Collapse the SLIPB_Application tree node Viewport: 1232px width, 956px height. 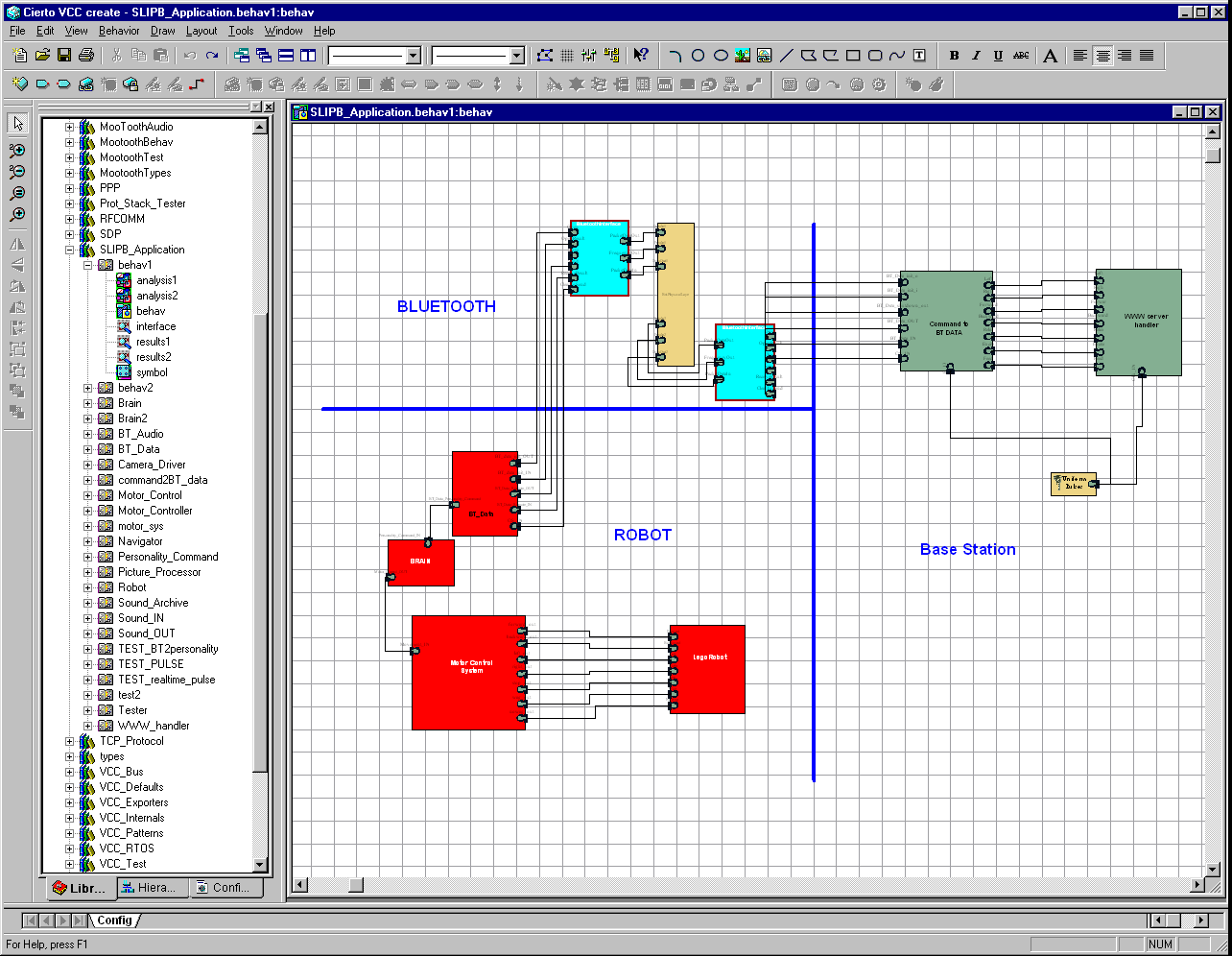coord(69,250)
